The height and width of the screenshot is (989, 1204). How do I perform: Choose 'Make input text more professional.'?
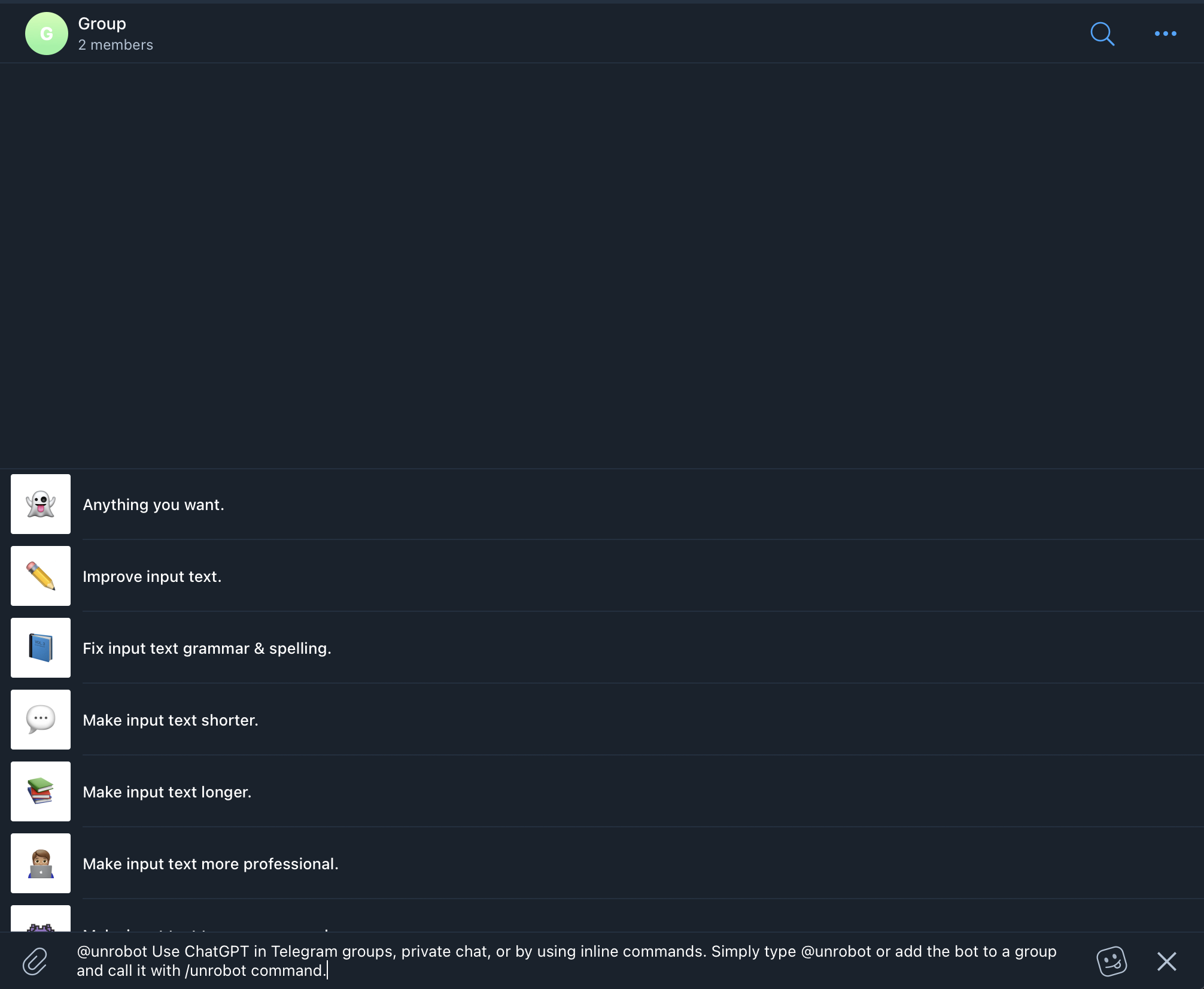tap(602, 863)
